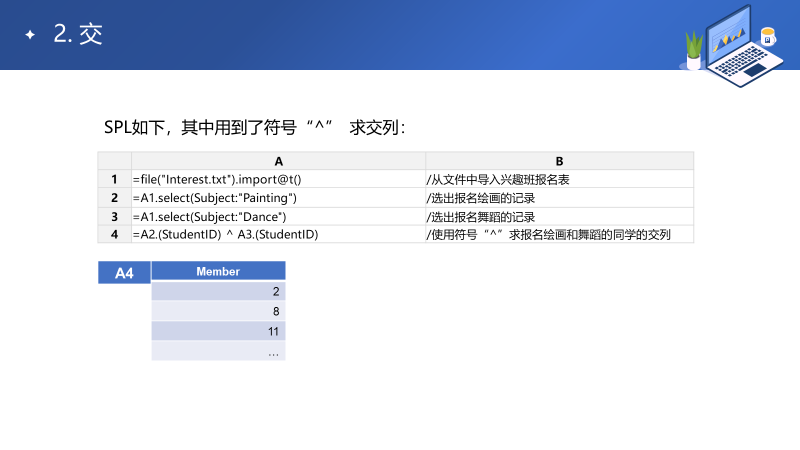Select row number 3 in SPL table
The height and width of the screenshot is (450, 800).
[x=114, y=216]
